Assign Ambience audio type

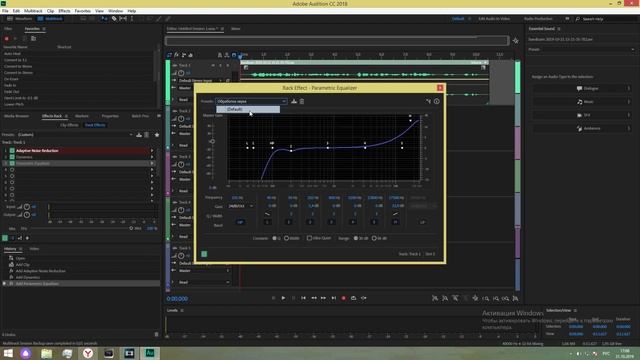coord(582,128)
